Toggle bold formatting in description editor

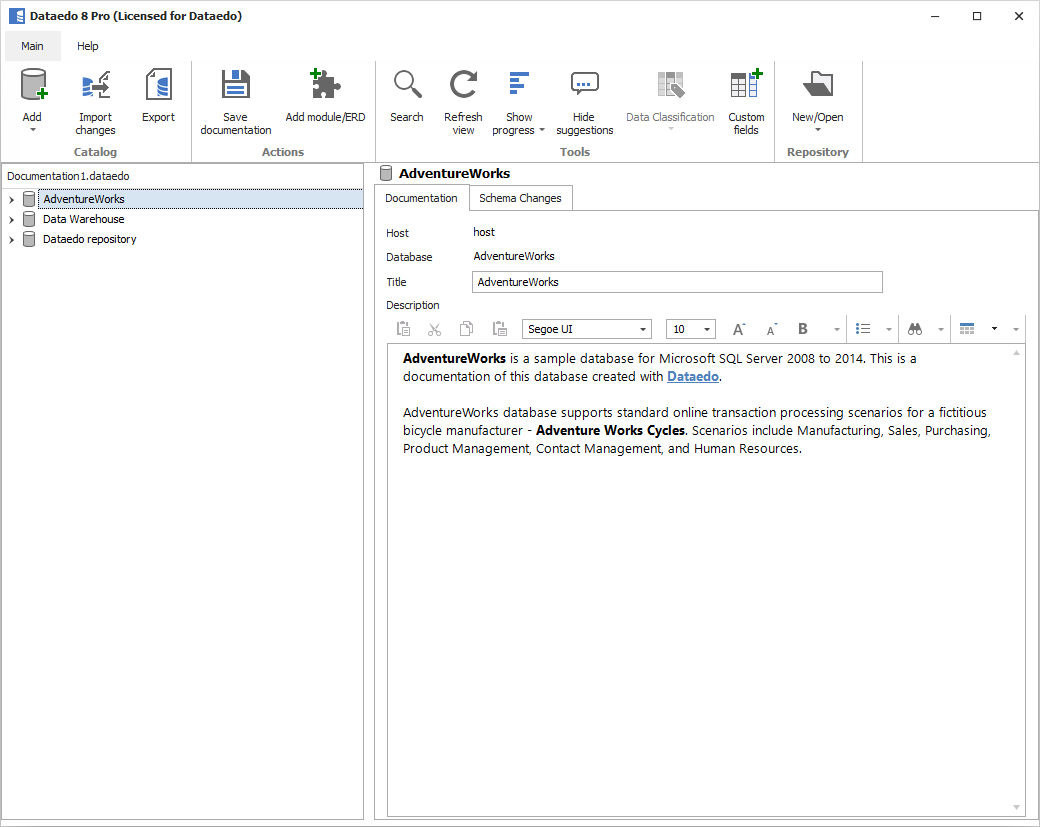pyautogui.click(x=802, y=329)
